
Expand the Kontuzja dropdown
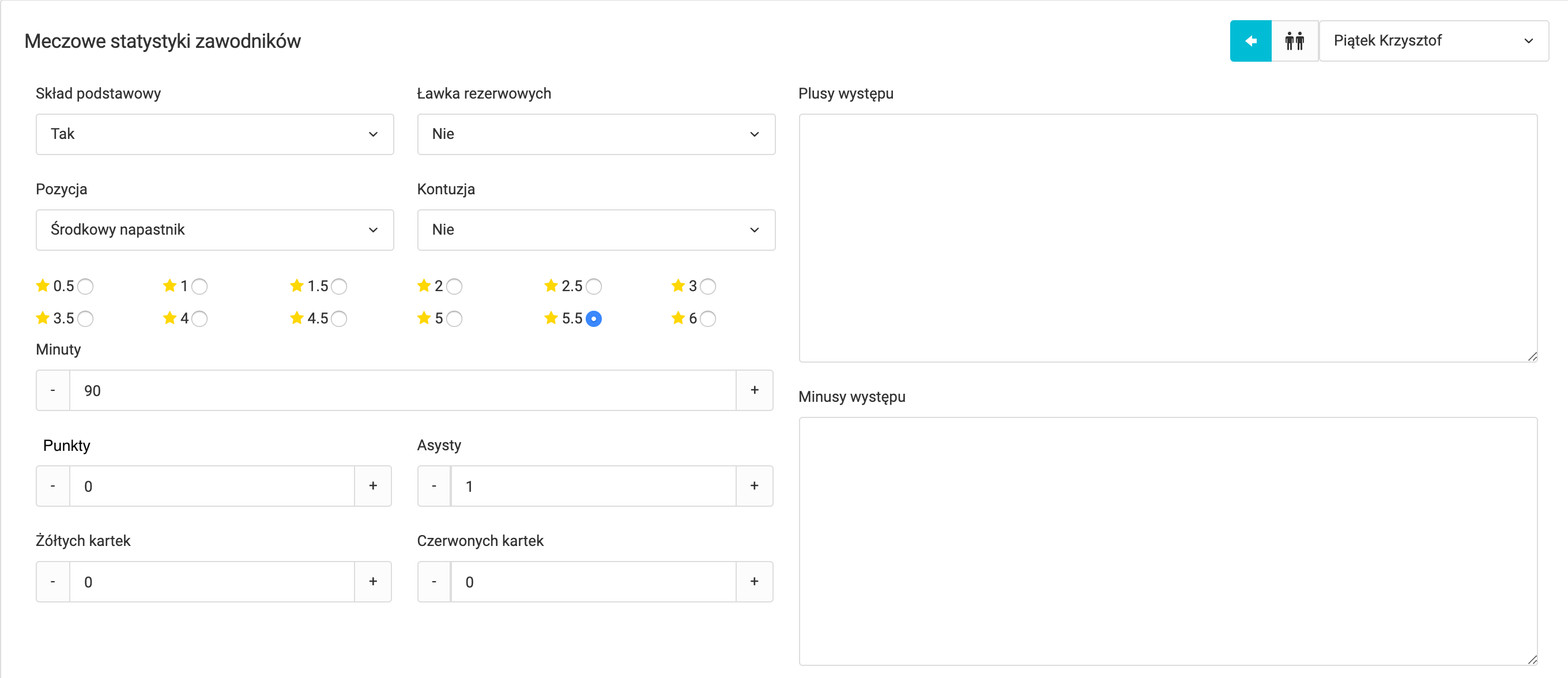pyautogui.click(x=595, y=229)
